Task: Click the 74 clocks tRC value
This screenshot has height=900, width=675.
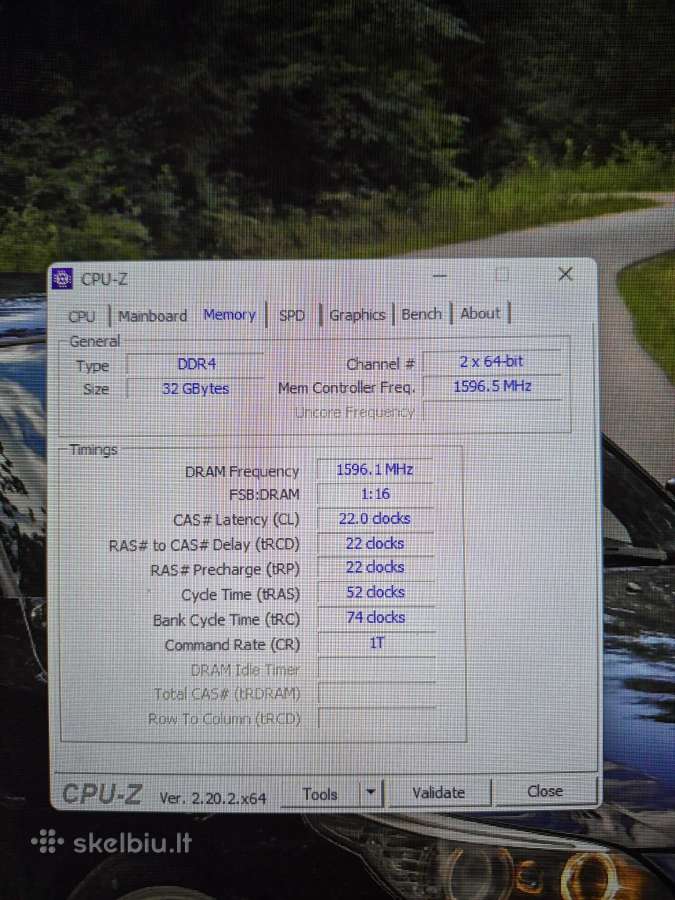Action: pyautogui.click(x=375, y=618)
